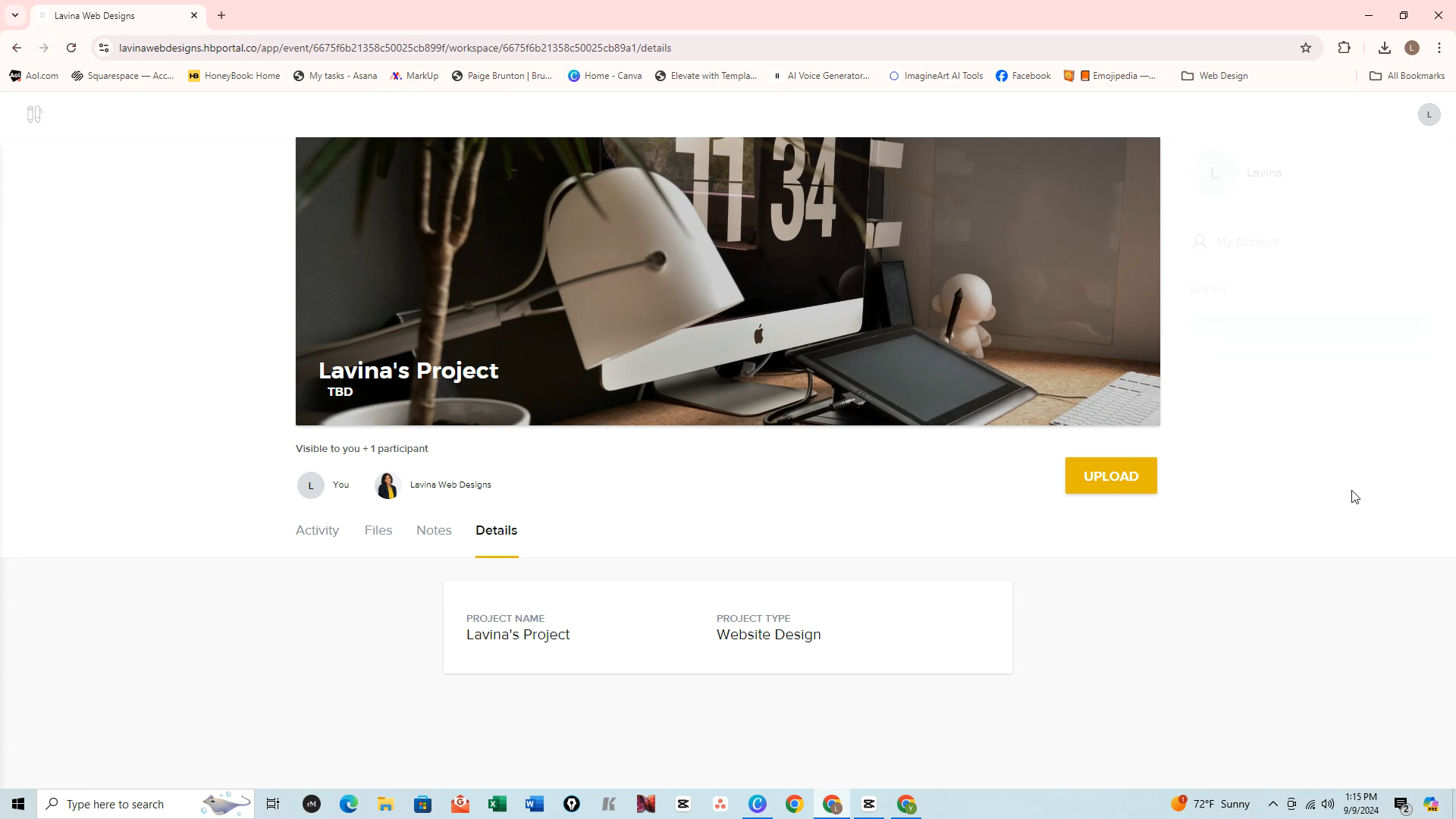Click the UPLOAD button
The width and height of the screenshot is (1456, 819).
1111,475
